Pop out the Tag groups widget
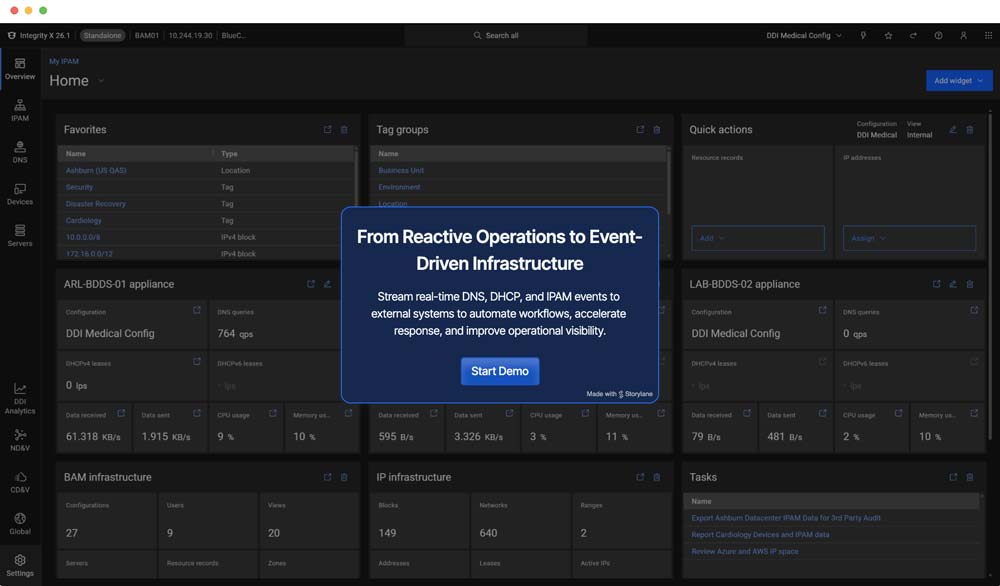 640,129
